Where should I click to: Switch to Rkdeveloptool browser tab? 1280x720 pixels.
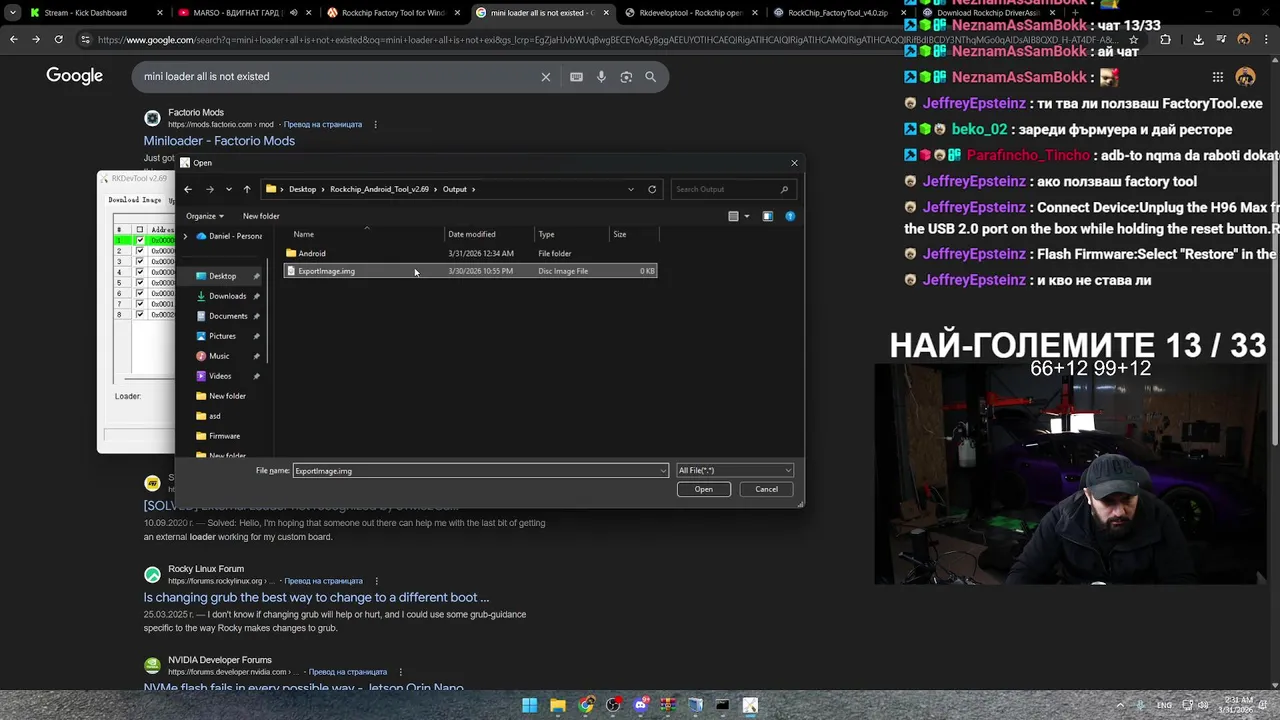click(x=690, y=13)
